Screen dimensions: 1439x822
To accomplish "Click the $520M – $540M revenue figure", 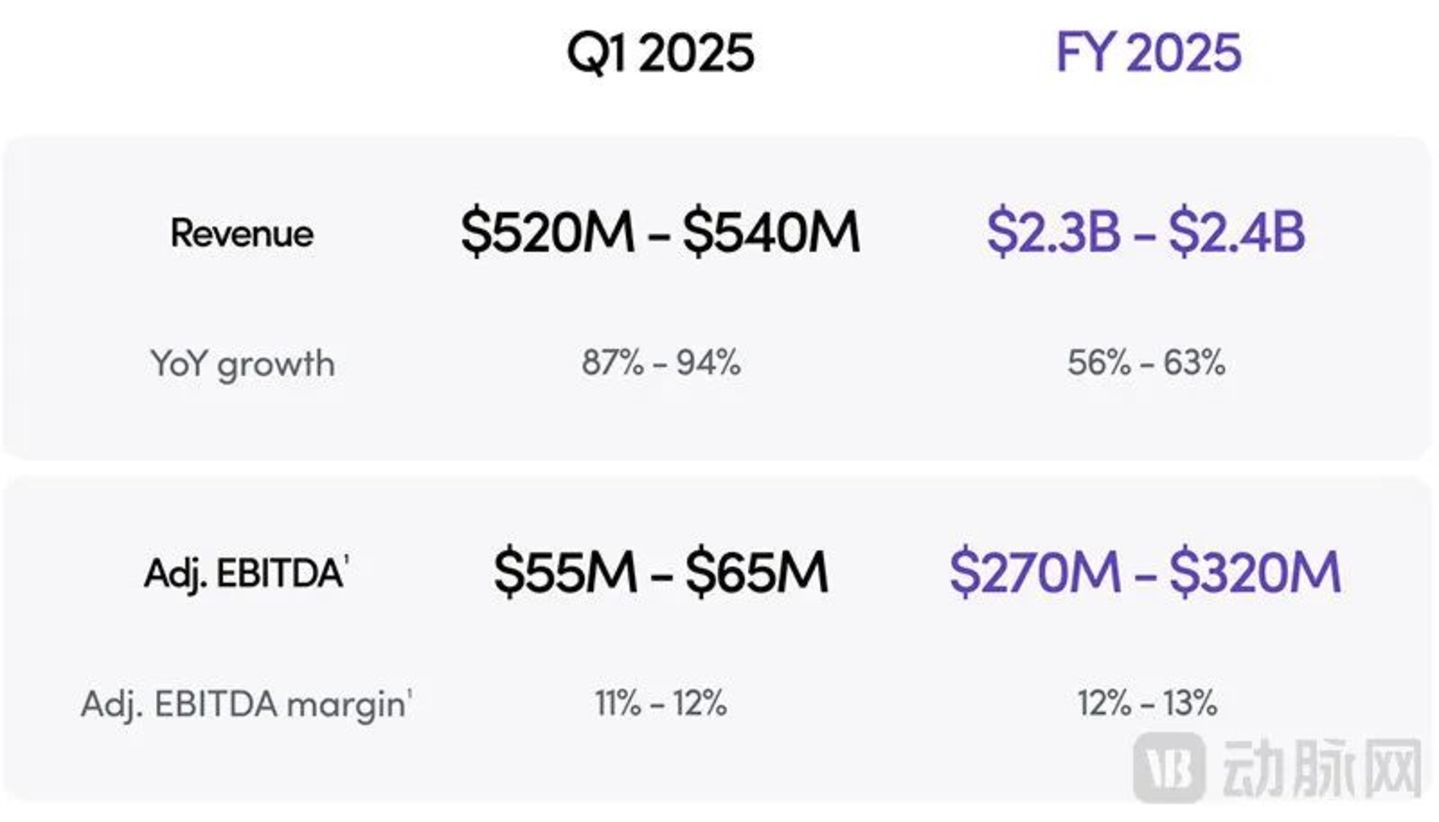I will (x=660, y=232).
